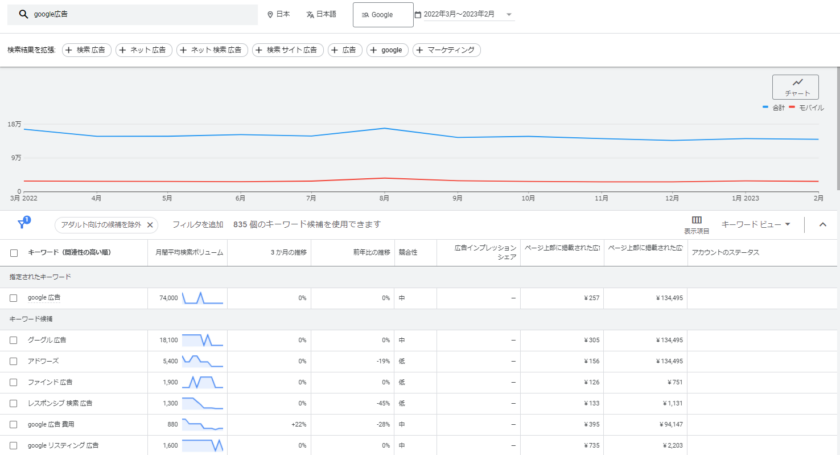This screenshot has width=840, height=455.
Task: Select the Google search network button
Action: point(383,14)
